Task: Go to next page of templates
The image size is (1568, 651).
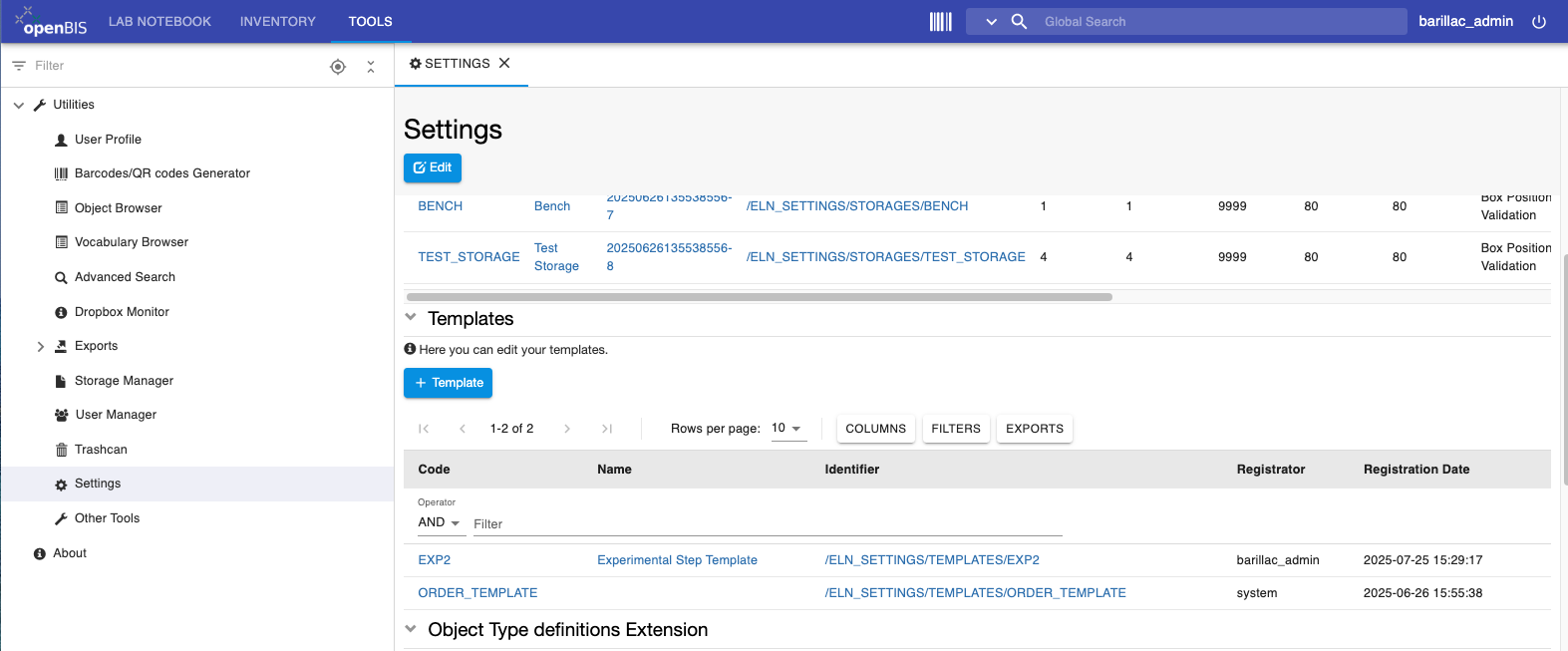Action: click(x=567, y=429)
